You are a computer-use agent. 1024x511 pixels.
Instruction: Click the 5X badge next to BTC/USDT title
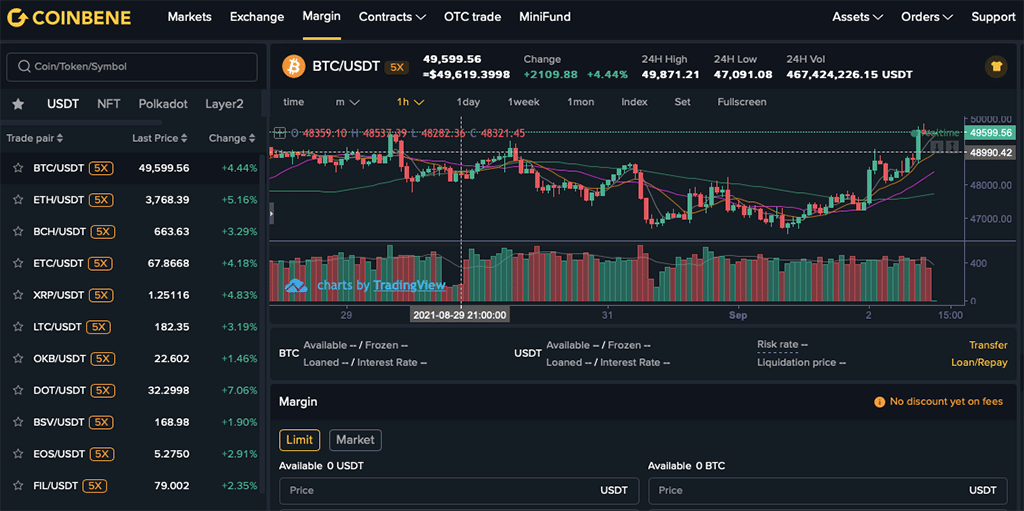(396, 67)
